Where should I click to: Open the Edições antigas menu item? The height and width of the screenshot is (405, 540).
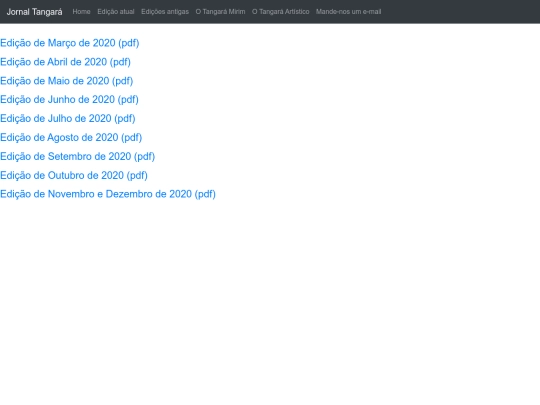point(165,12)
